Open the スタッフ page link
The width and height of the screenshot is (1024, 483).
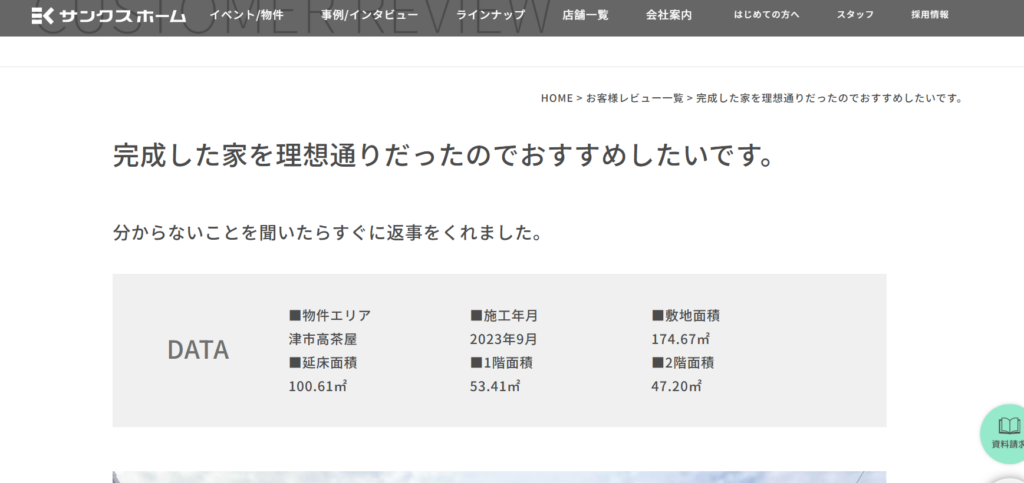click(855, 15)
